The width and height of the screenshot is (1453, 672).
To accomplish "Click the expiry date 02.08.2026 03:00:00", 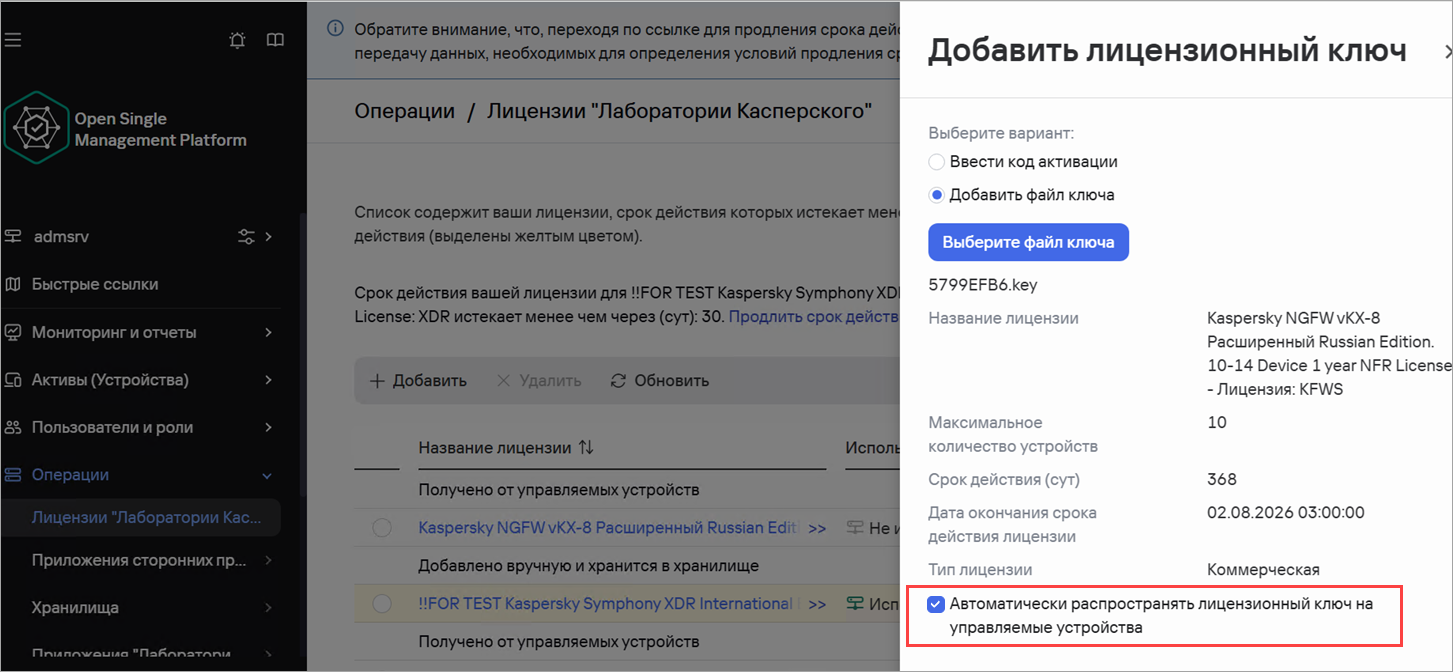I will tap(1286, 512).
